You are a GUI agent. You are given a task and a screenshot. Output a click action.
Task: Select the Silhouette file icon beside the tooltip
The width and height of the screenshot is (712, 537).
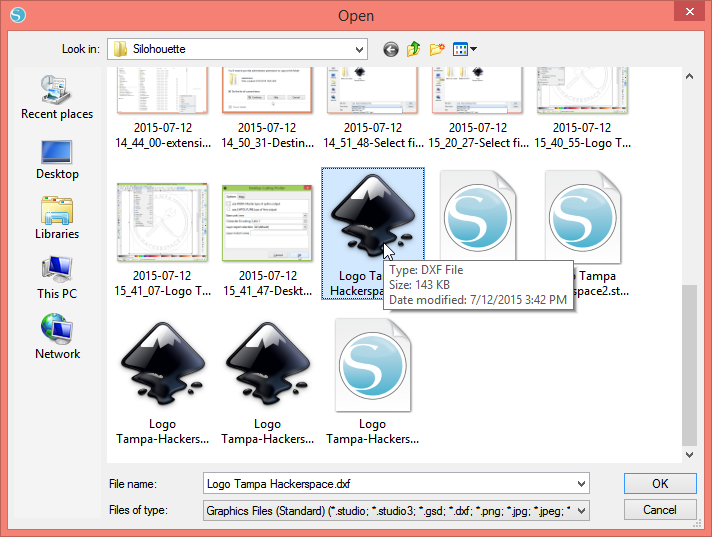click(478, 216)
